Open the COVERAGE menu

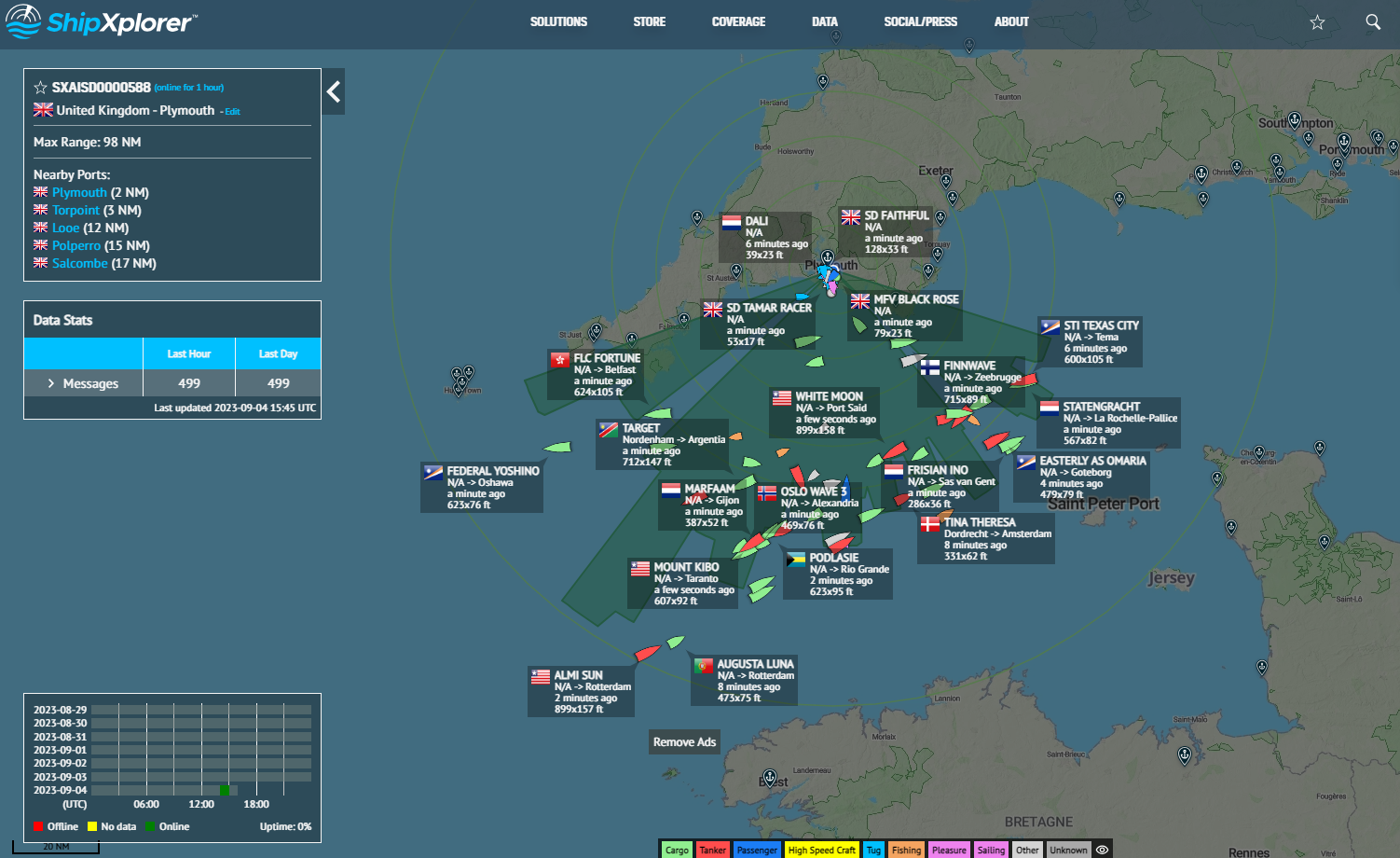(x=738, y=22)
